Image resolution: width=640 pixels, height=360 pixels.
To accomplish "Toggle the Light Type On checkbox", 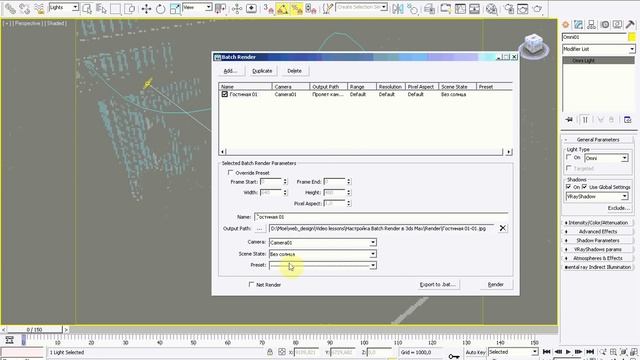I will click(569, 158).
